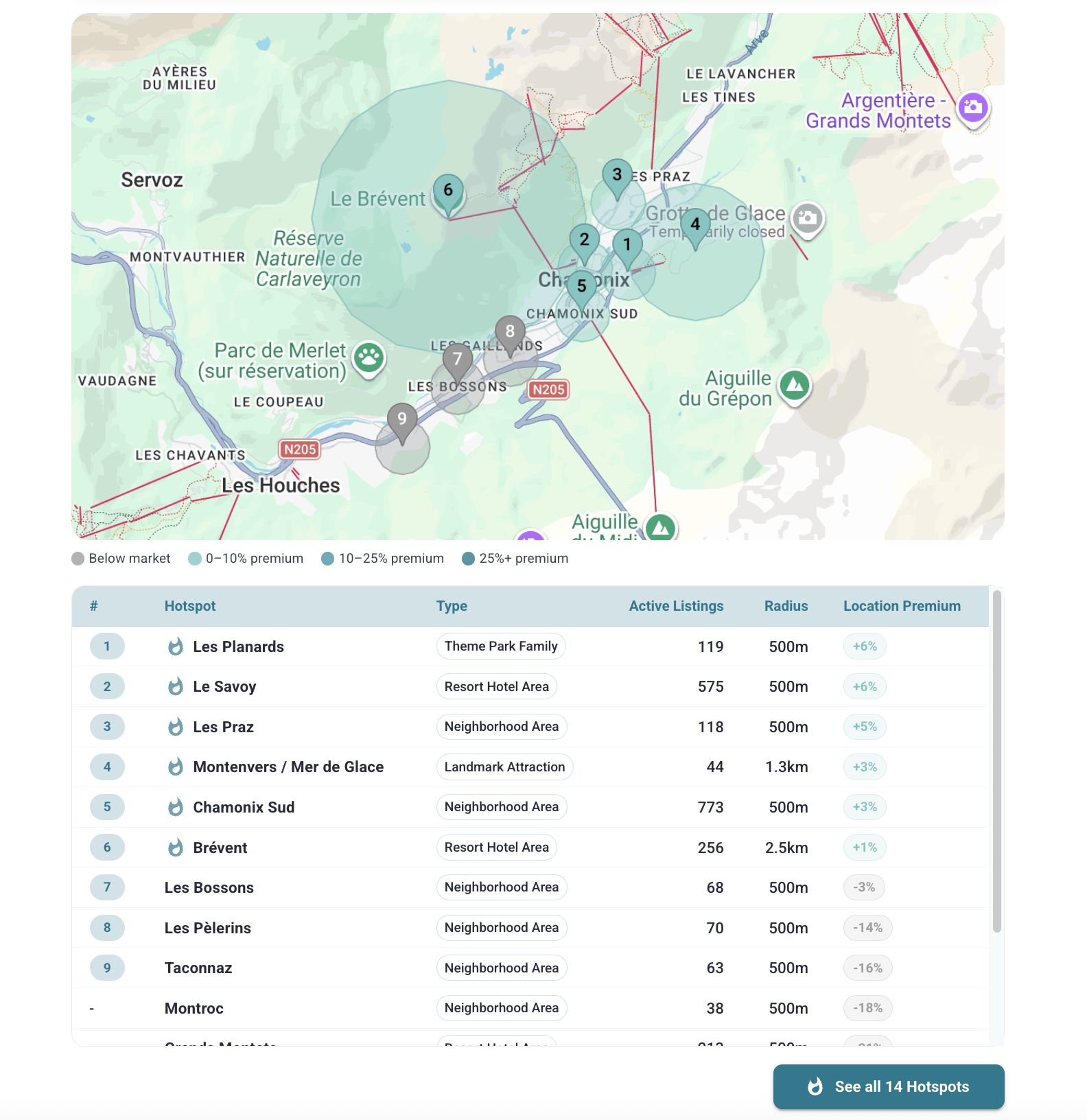Sort table by Type column header
The image size is (1087, 1120).
[x=452, y=606]
